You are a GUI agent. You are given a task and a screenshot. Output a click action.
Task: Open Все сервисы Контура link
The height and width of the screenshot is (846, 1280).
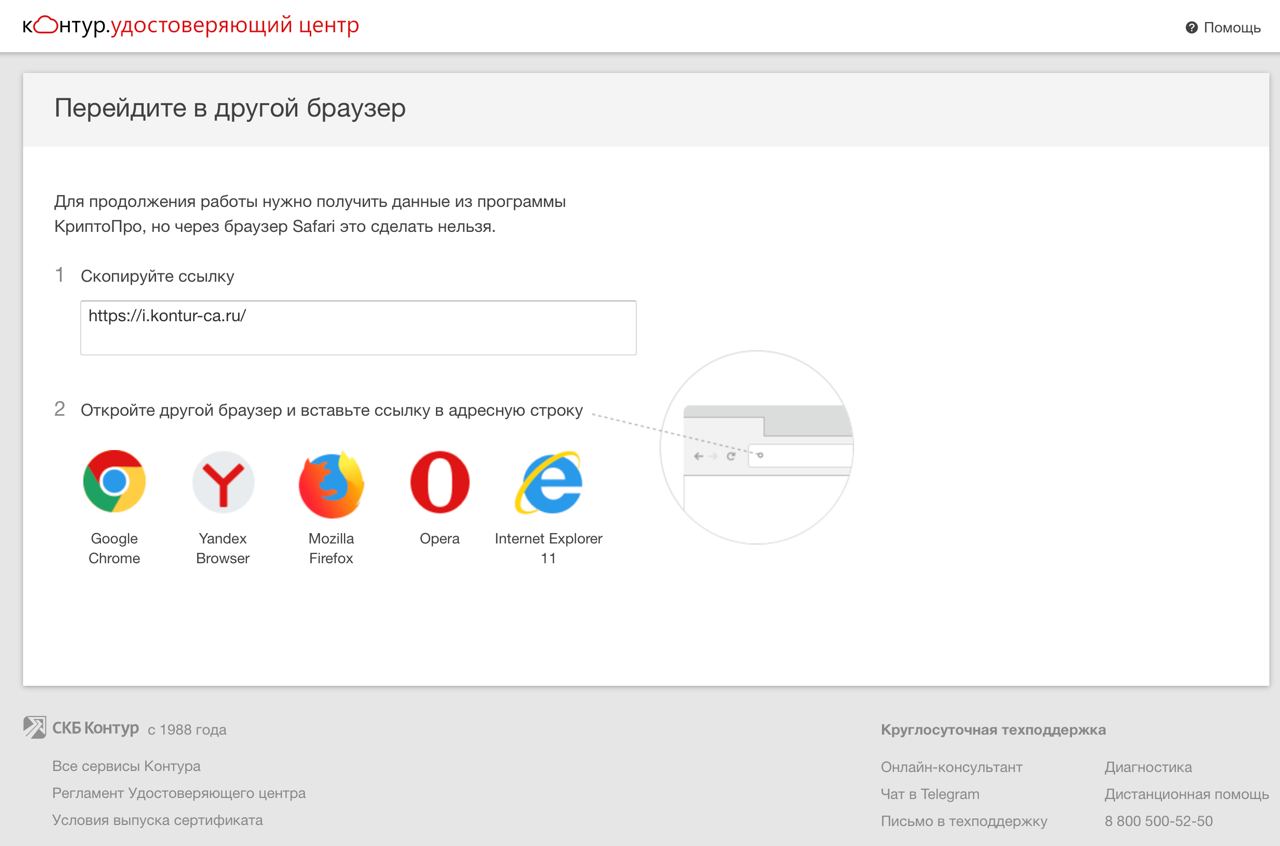click(x=126, y=766)
